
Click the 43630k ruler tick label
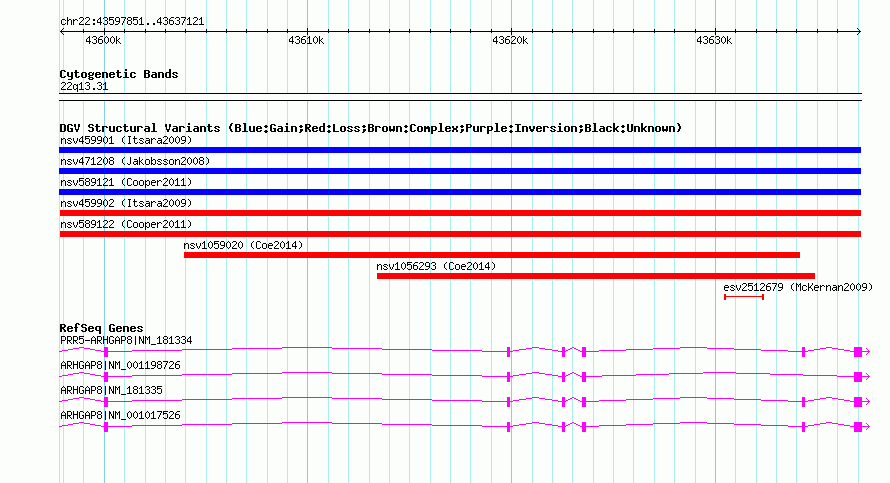click(x=714, y=40)
